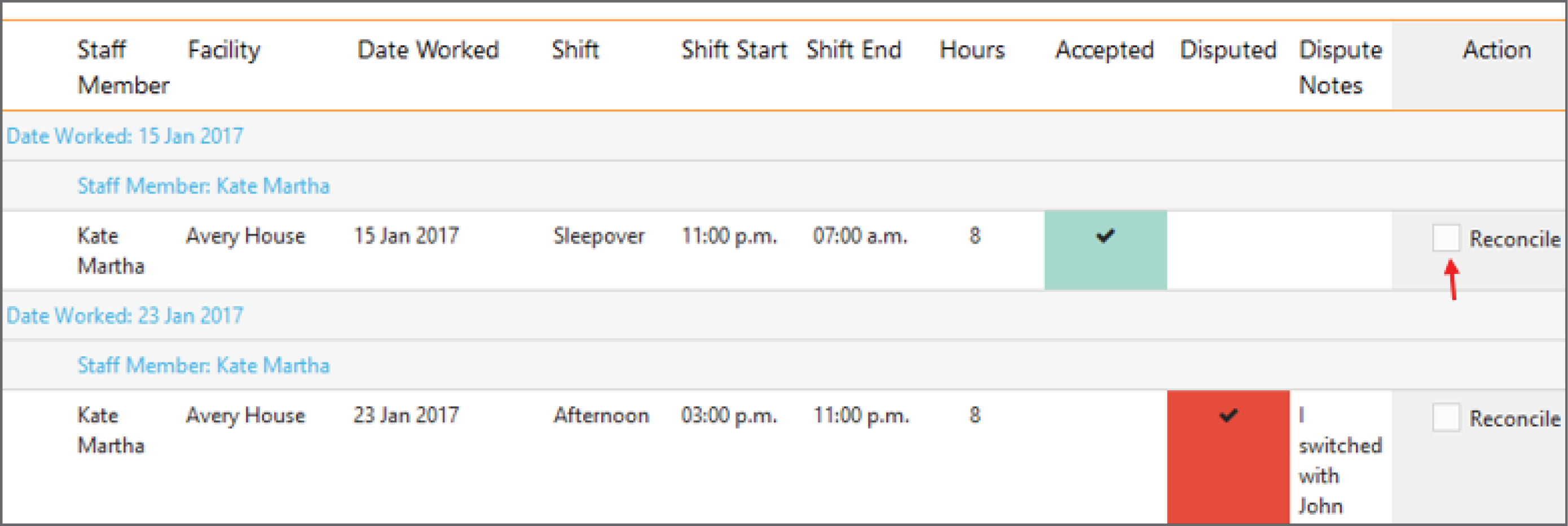1568x526 pixels.
Task: Select the Sleepover shift cell
Action: (x=599, y=235)
